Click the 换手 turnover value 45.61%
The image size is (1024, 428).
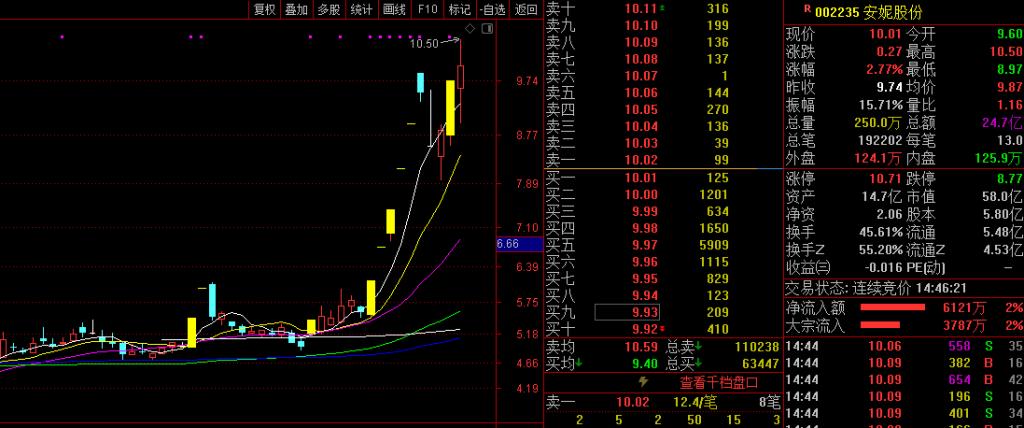(881, 231)
